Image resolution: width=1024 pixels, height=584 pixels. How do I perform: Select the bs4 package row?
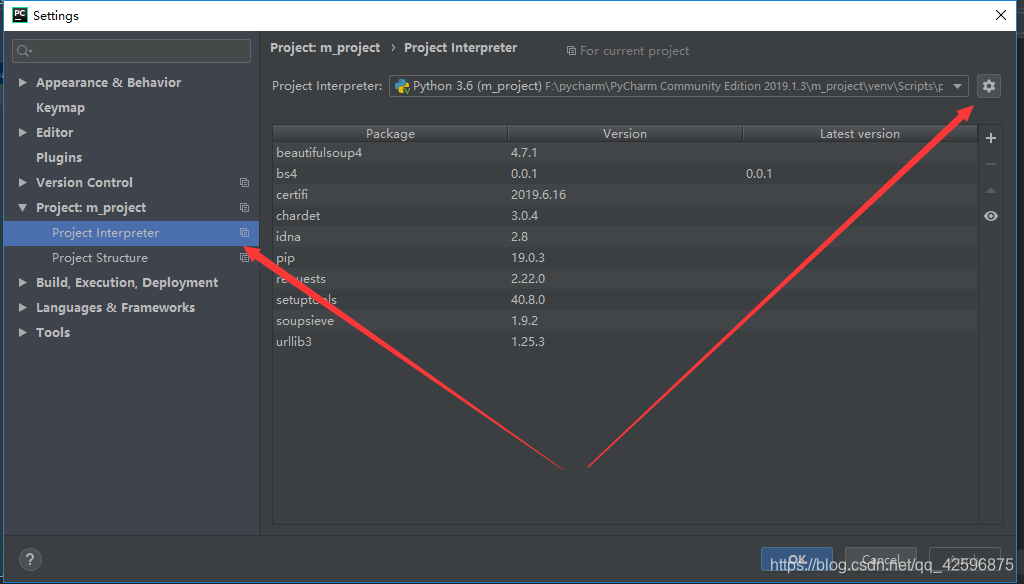point(625,174)
